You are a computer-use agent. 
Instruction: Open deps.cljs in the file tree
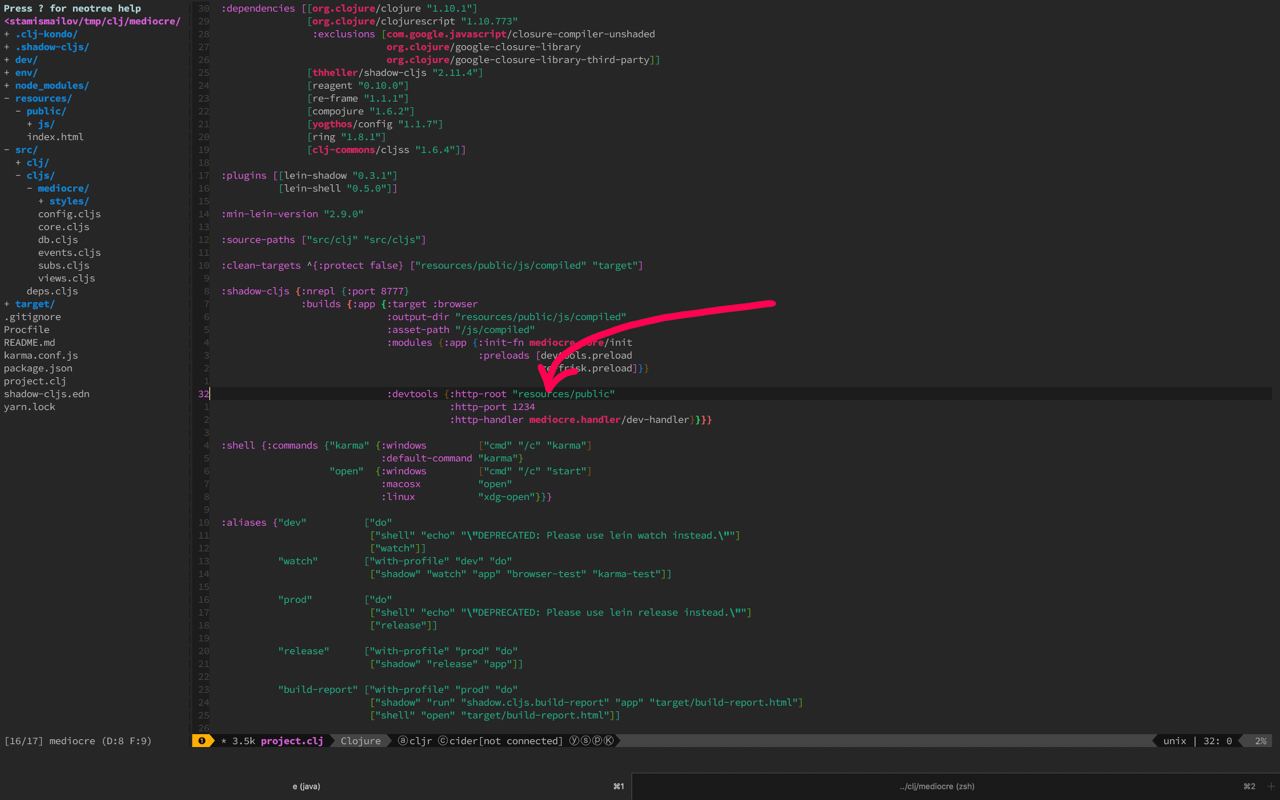[52, 291]
